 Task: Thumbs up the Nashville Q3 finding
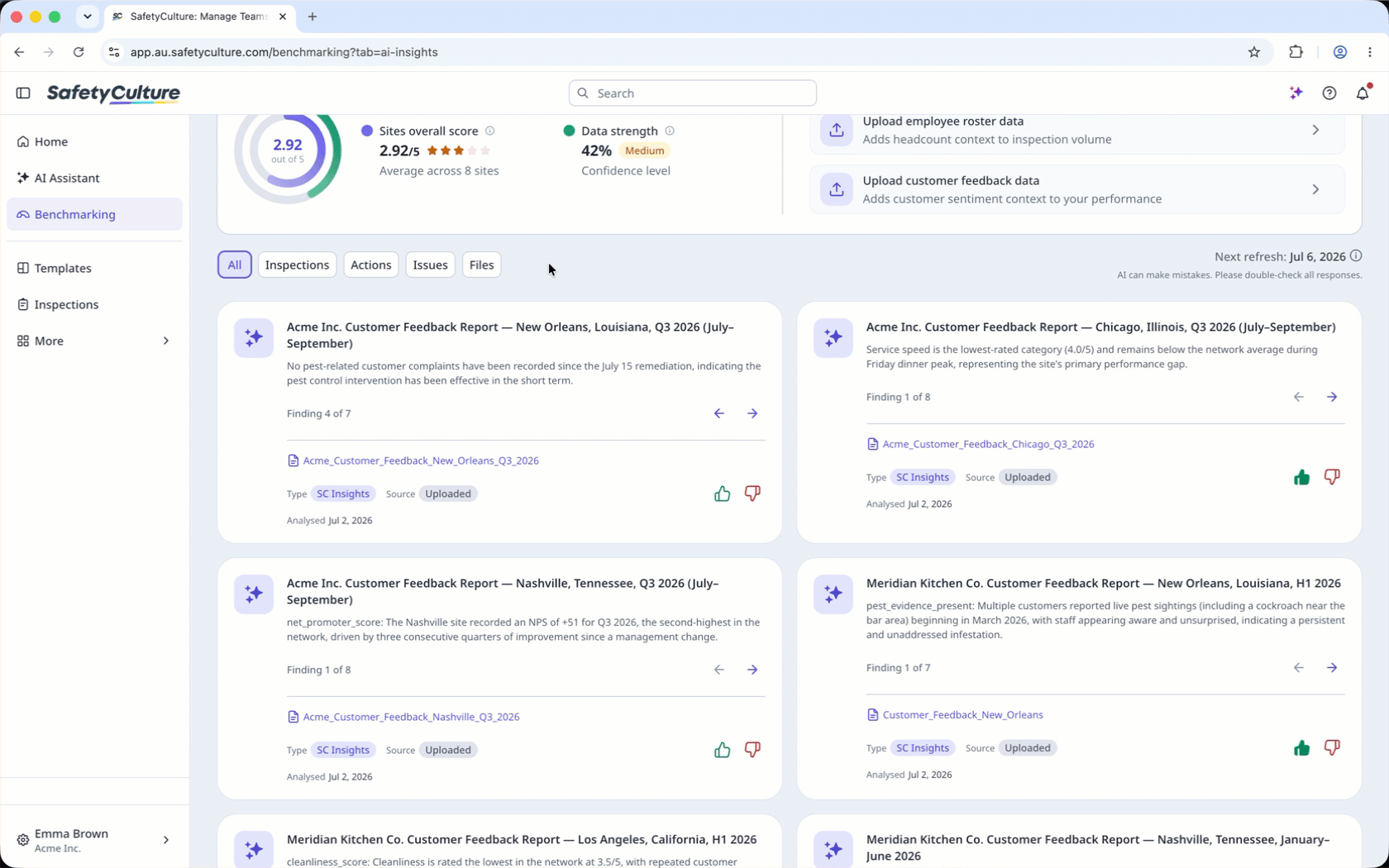722,750
